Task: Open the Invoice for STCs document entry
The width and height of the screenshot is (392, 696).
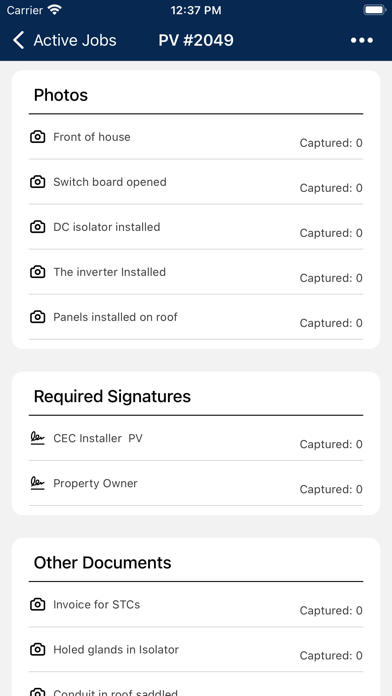Action: pos(196,605)
